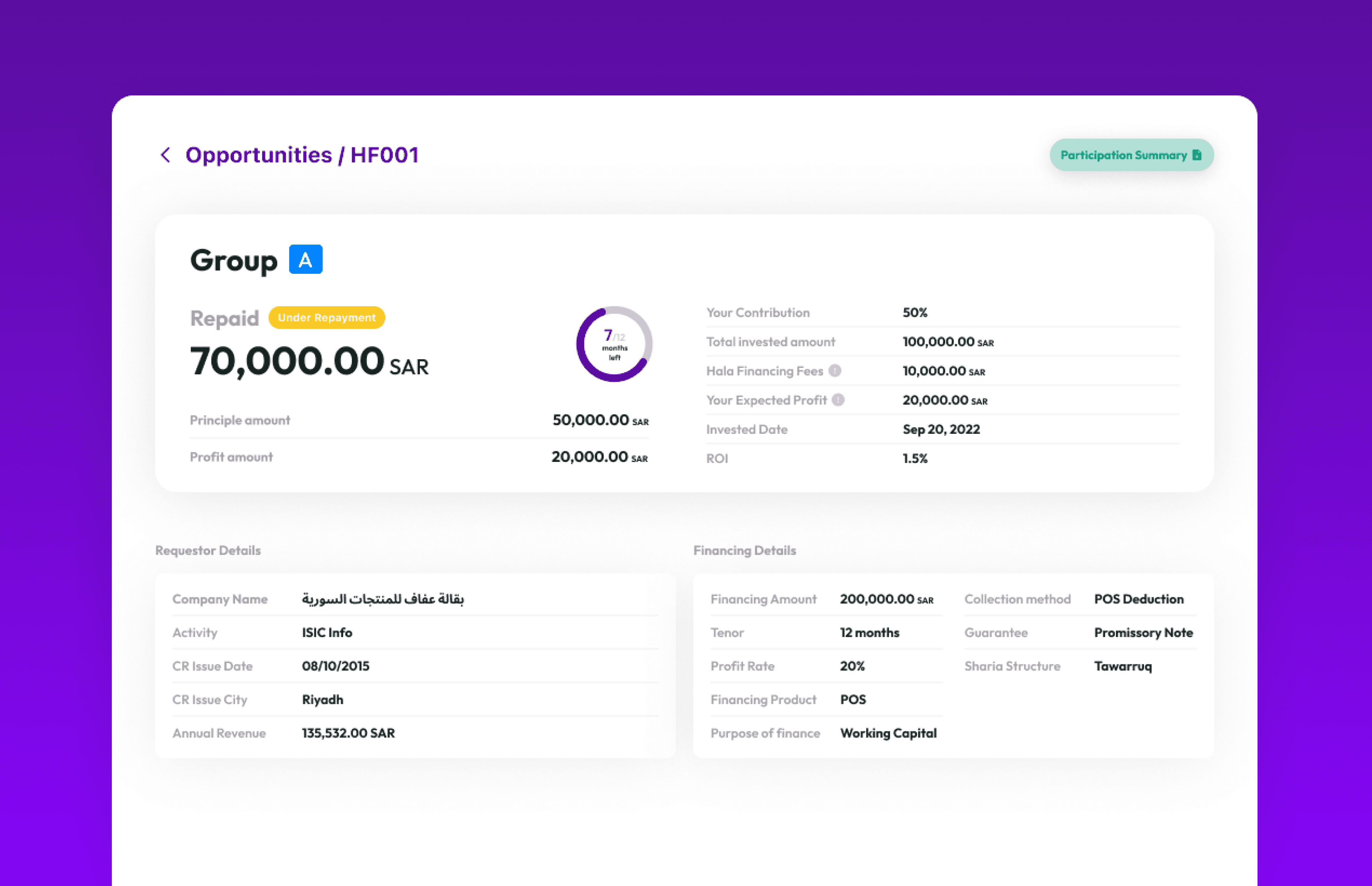The width and height of the screenshot is (1372, 886).
Task: Click the Under Repayment status badge
Action: coord(327,318)
